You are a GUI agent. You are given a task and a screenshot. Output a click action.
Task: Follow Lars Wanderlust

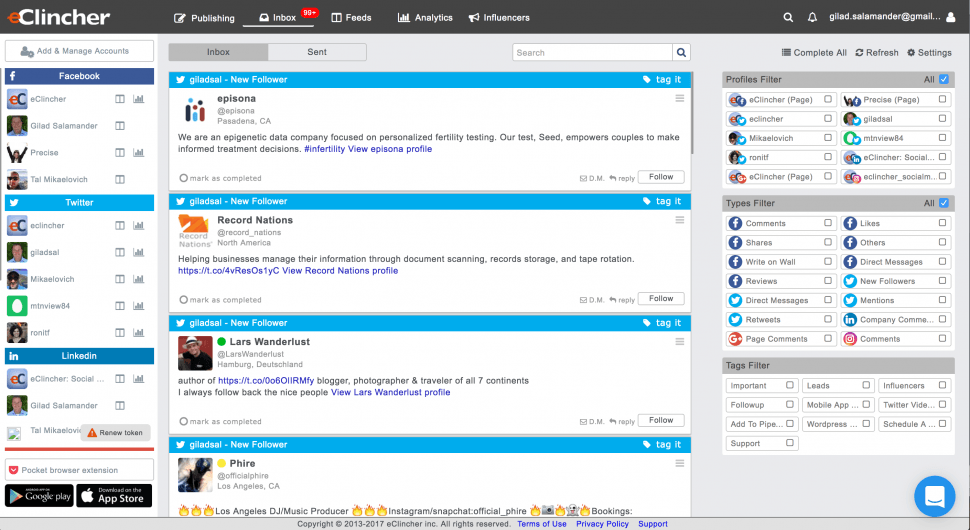pos(661,420)
